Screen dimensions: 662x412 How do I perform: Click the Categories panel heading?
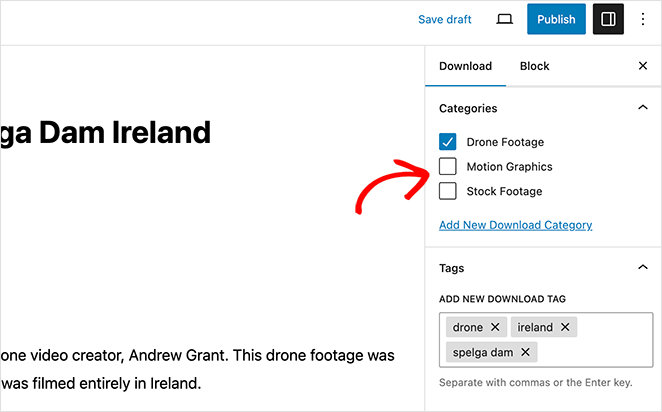tap(468, 108)
